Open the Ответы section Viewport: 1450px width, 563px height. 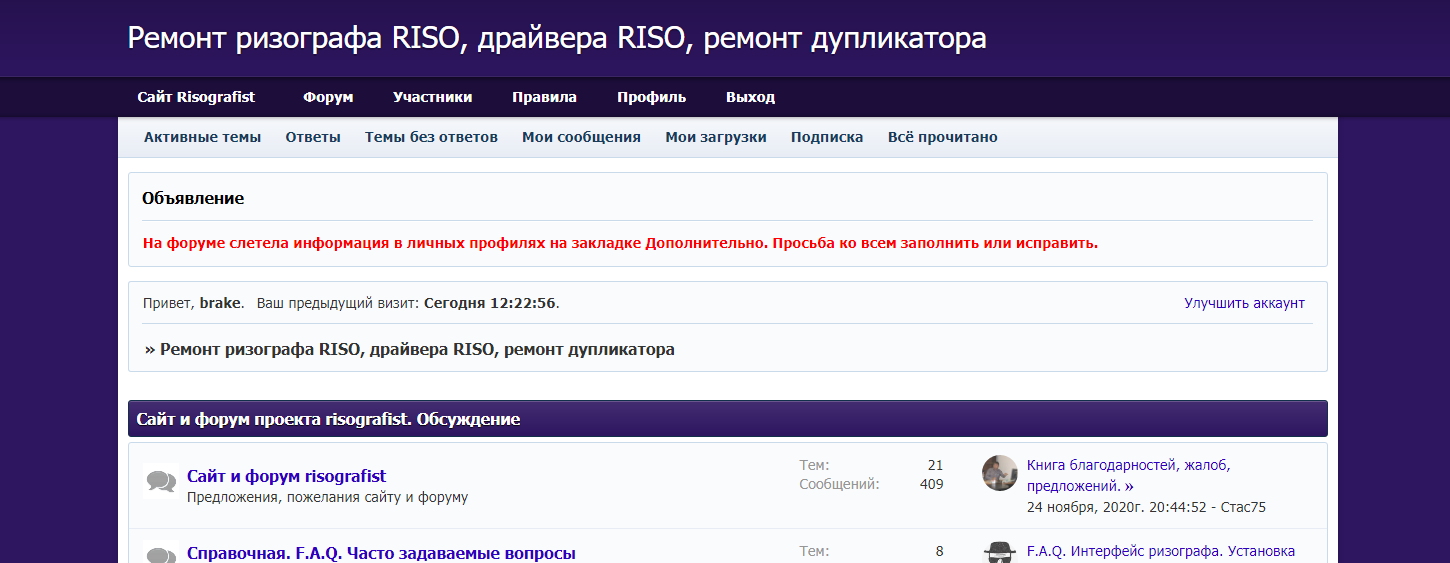313,137
